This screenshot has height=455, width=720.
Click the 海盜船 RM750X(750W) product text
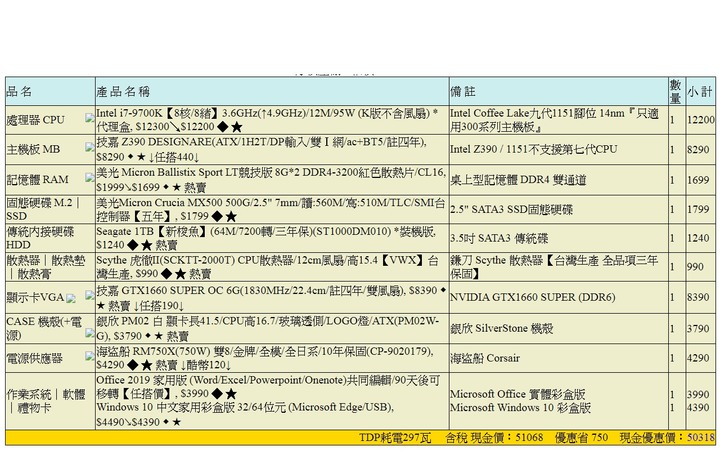(265, 358)
